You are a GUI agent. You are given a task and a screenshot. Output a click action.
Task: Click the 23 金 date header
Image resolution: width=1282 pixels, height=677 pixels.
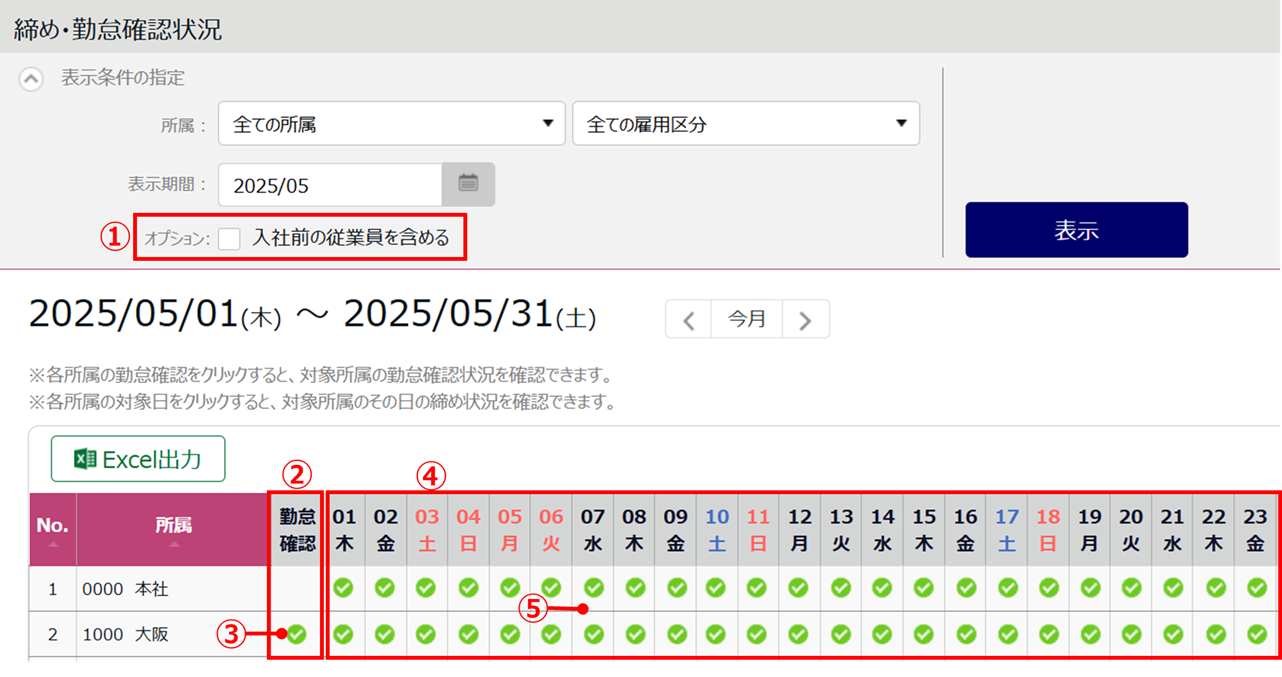[1256, 530]
